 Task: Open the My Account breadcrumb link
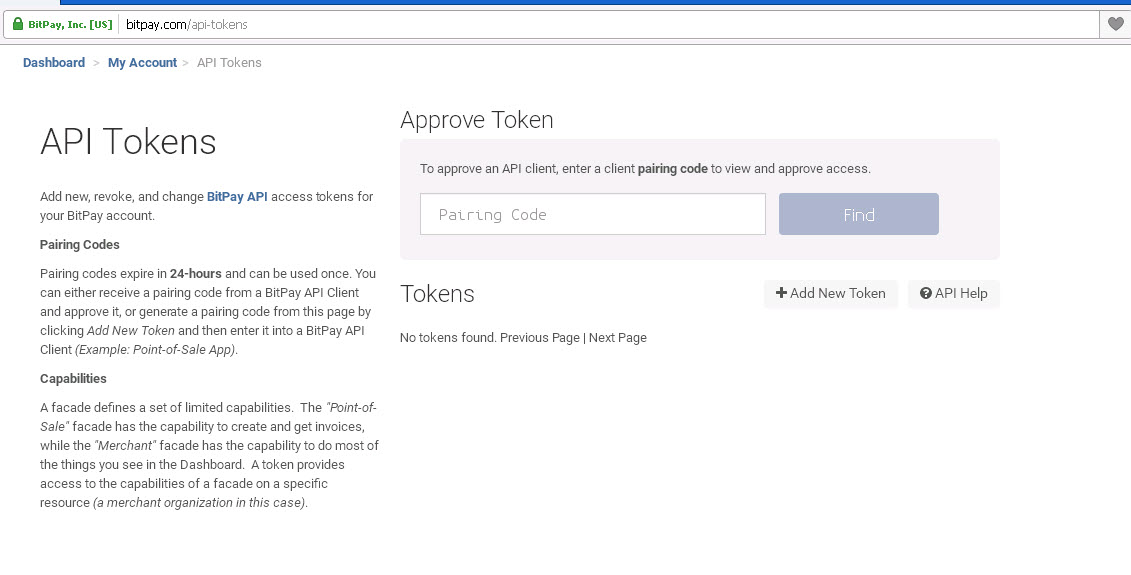[x=142, y=62]
